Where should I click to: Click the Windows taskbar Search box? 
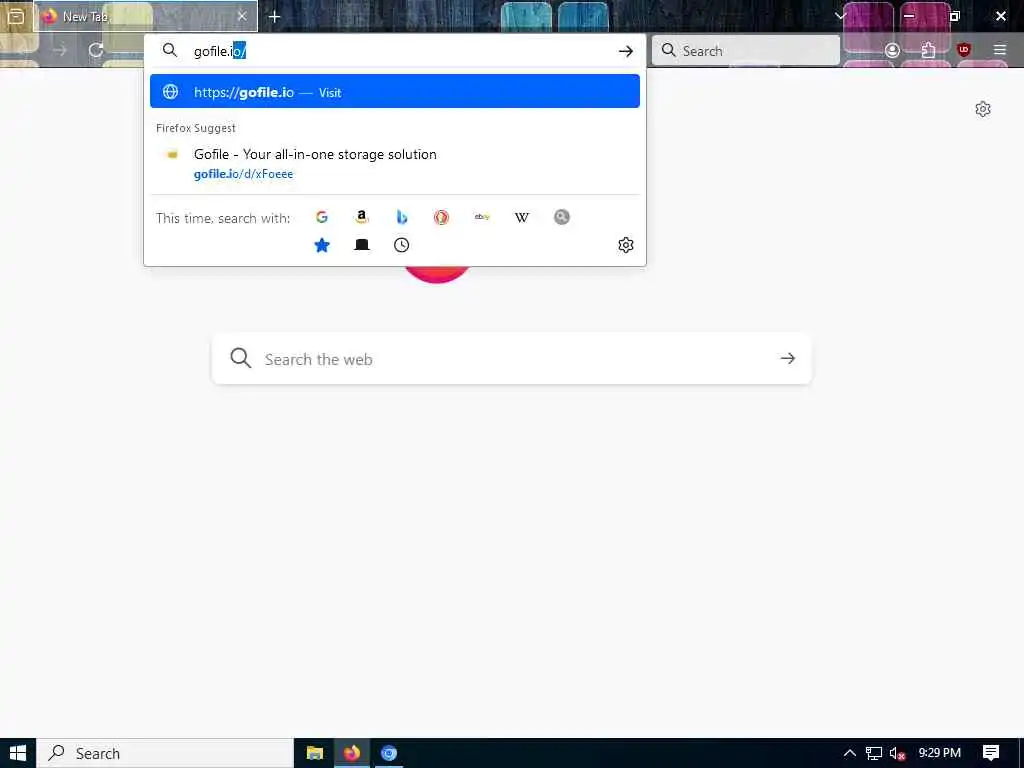(165, 753)
